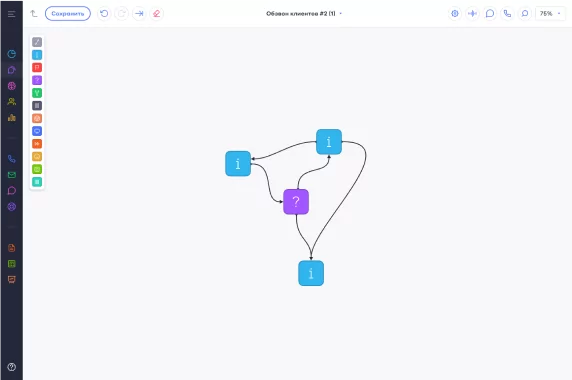The image size is (572, 380).
Task: Select the left blue info node on canvas
Action: click(x=238, y=164)
